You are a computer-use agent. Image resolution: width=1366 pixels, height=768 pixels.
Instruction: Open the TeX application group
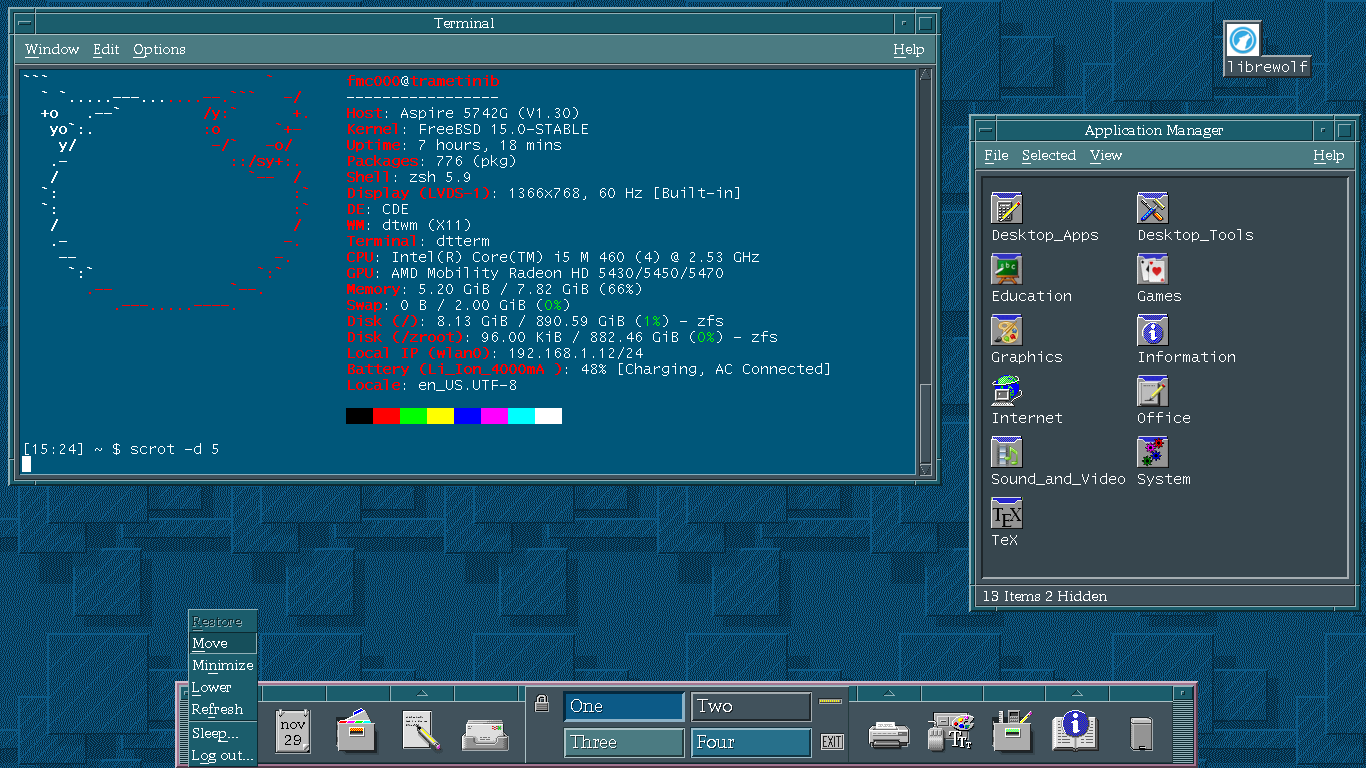pos(1006,514)
